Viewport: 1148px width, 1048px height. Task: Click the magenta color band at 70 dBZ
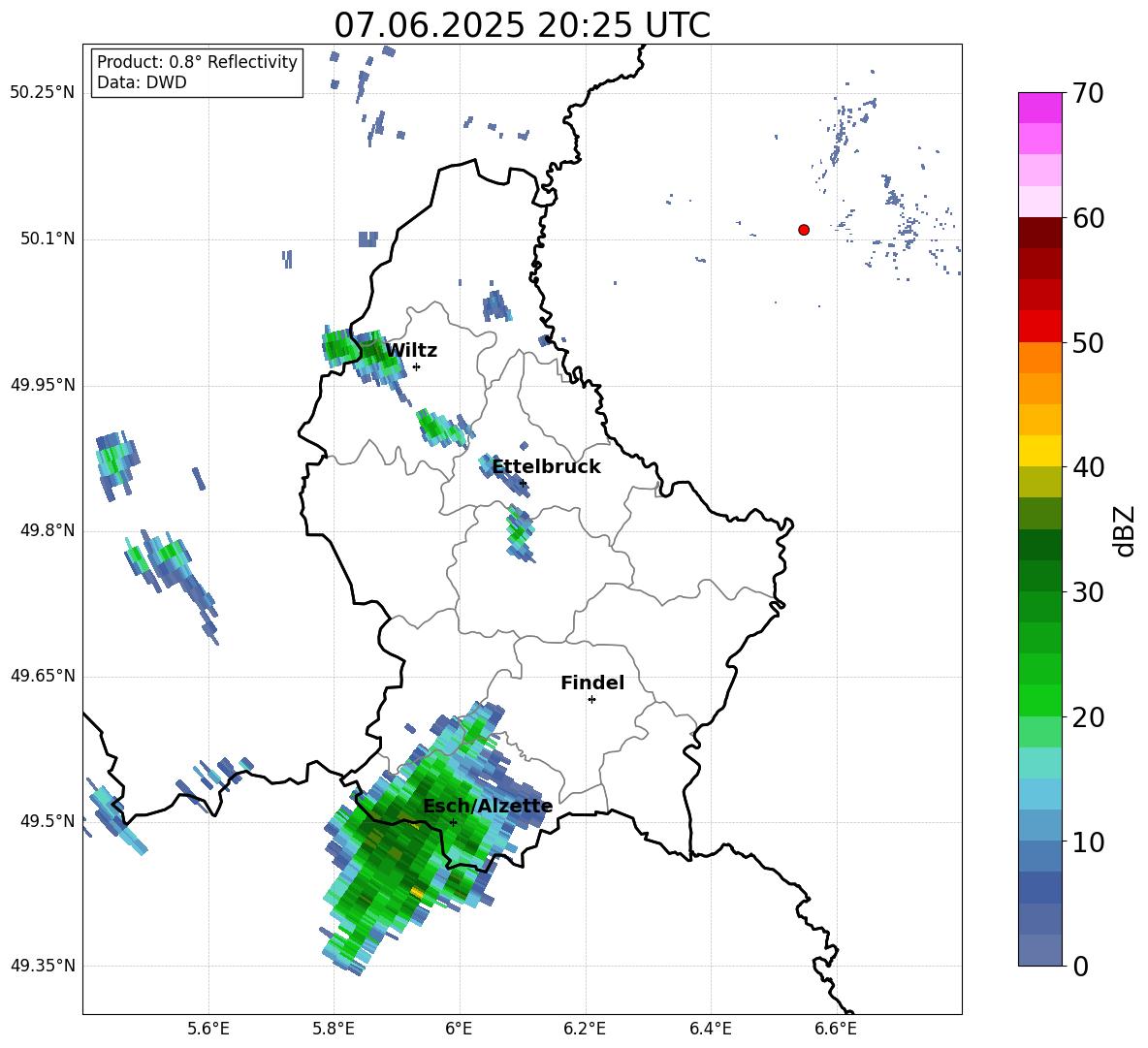click(x=1040, y=108)
